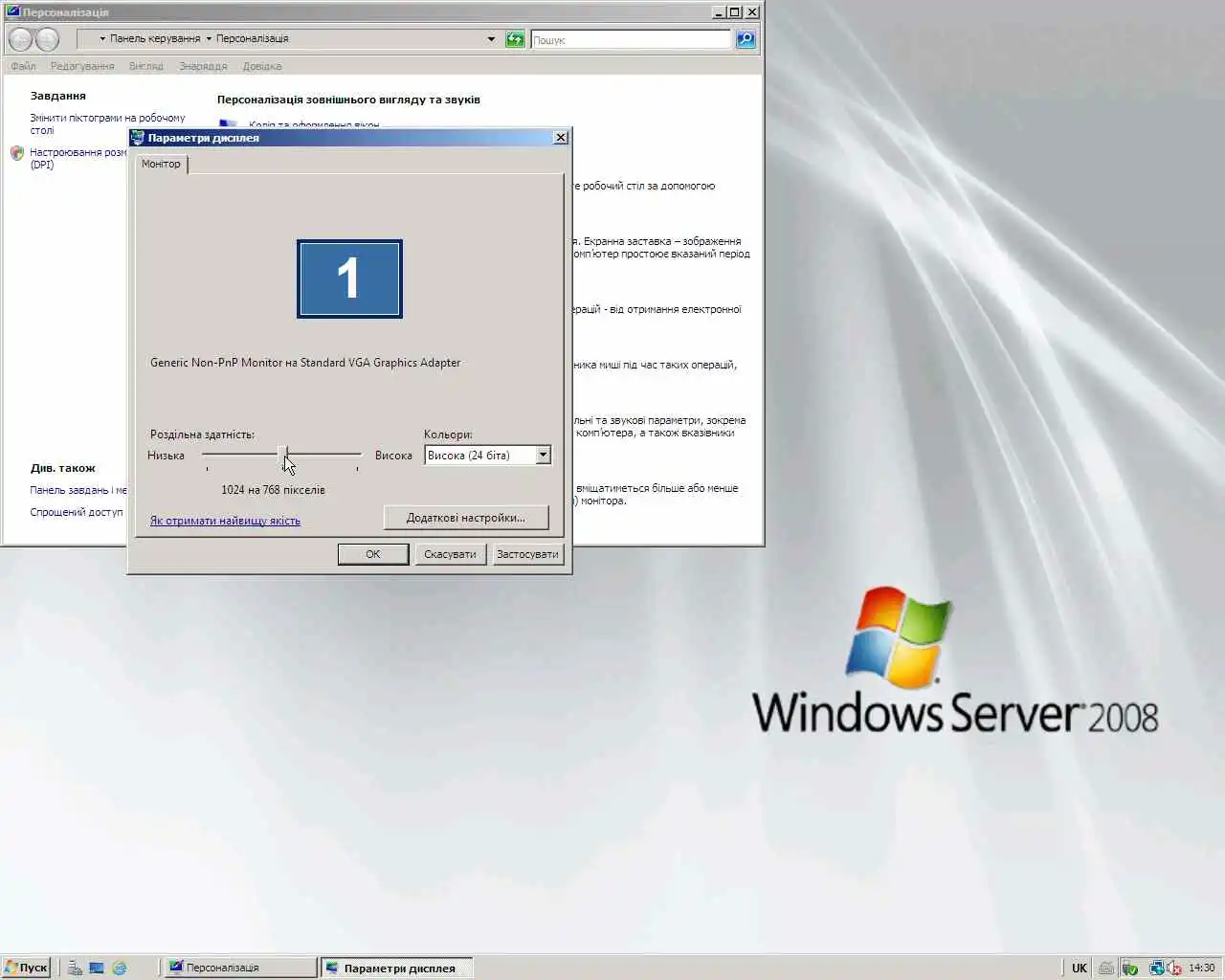Open the Вигляд menu
Screen dimensions: 1225x980
[146, 66]
